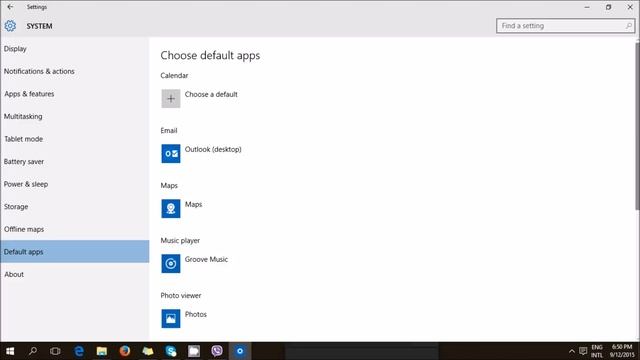Click the Maps app icon tile
Image resolution: width=640 pixels, height=360 pixels.
171,209
